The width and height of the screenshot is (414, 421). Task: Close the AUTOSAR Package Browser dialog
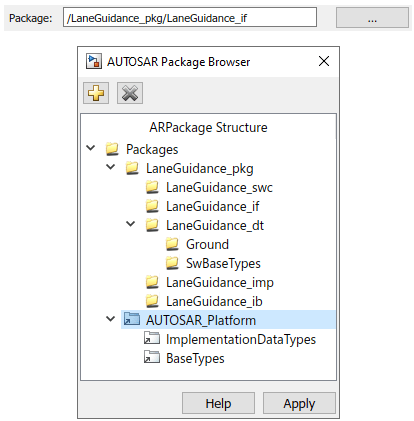click(x=324, y=61)
